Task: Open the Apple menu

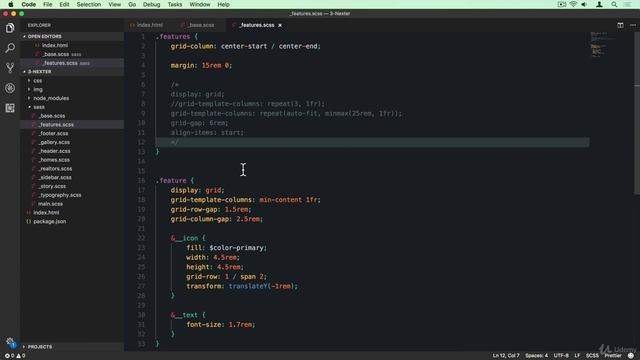Action: [x=11, y=4]
